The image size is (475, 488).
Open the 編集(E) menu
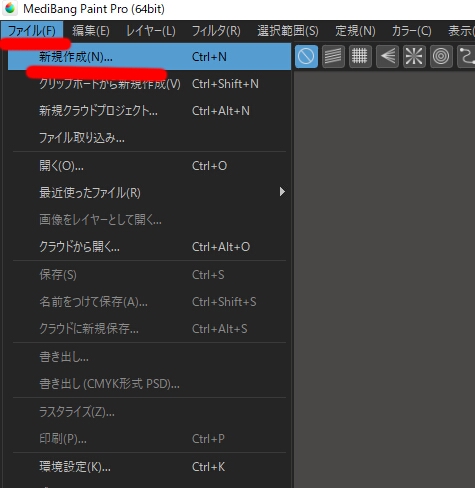tap(91, 31)
